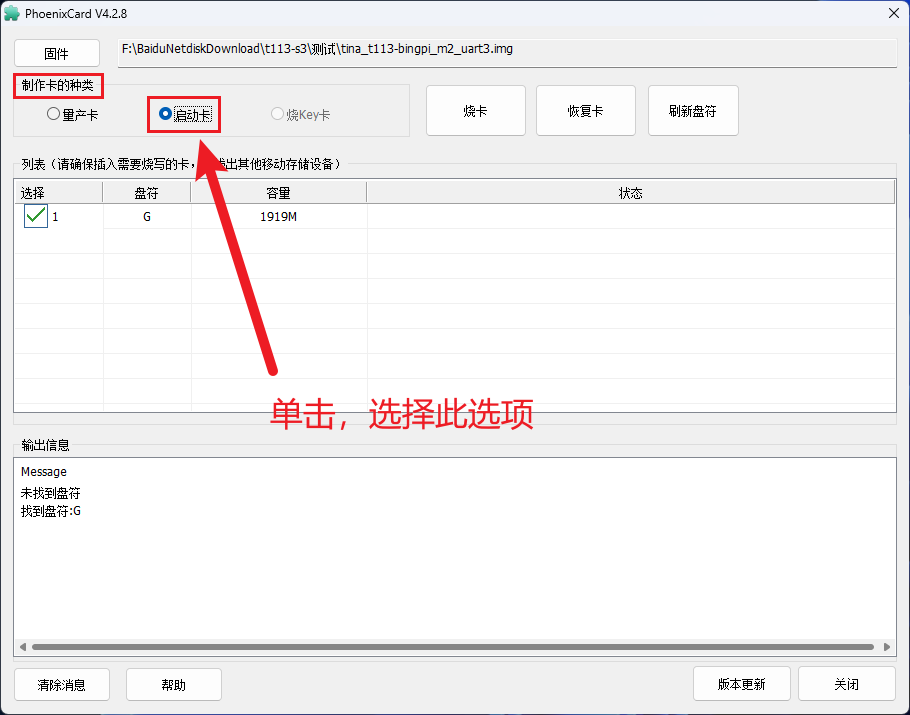This screenshot has height=715, width=910.
Task: Click the output scrollbar left arrow
Action: coord(23,647)
